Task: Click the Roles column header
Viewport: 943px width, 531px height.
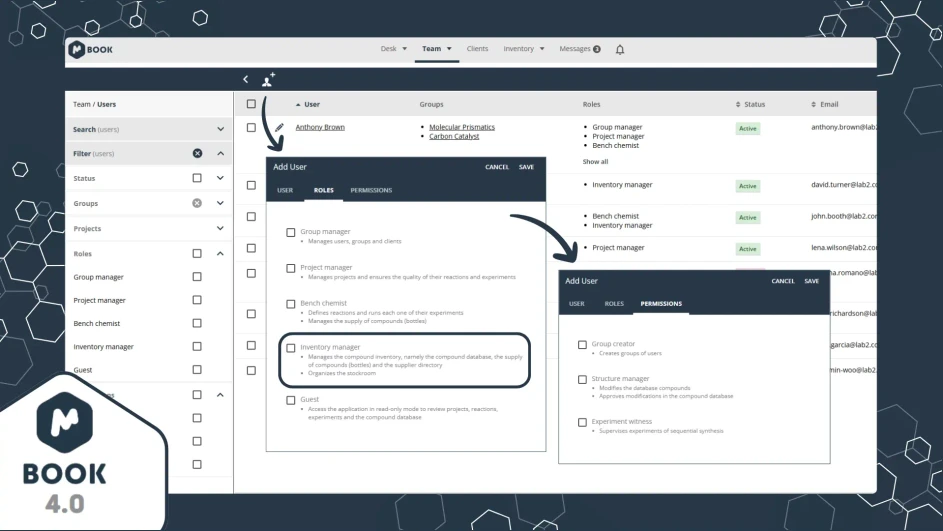Action: (x=591, y=105)
